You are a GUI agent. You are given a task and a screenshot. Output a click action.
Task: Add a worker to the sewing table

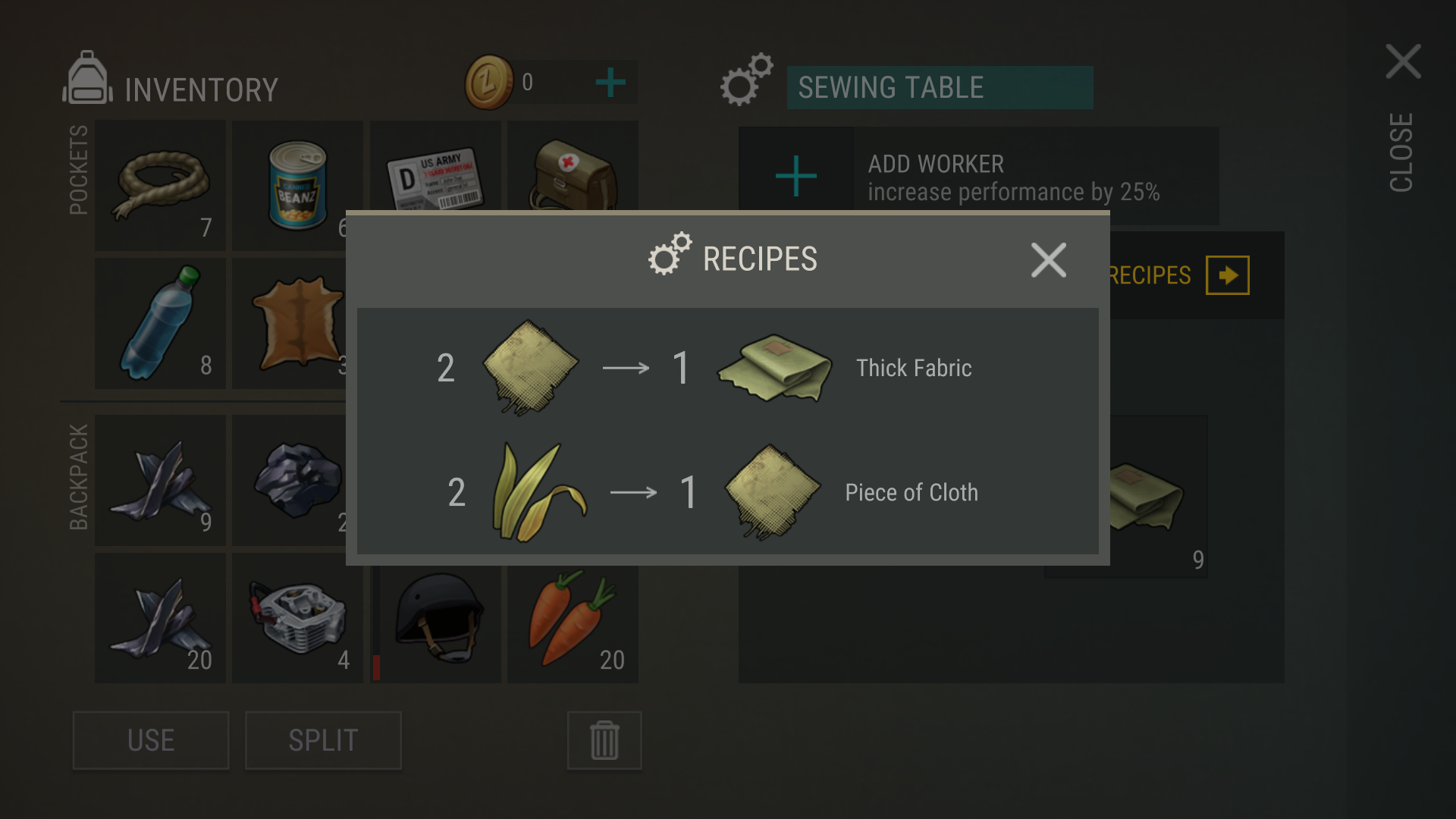click(x=796, y=176)
